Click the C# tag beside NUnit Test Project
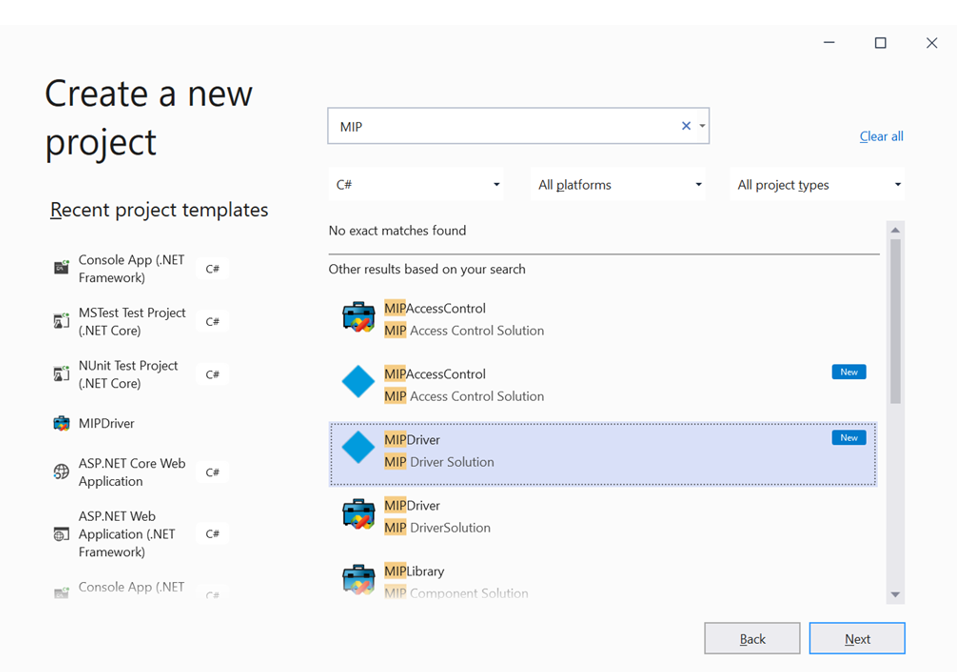The image size is (959, 672). (212, 374)
